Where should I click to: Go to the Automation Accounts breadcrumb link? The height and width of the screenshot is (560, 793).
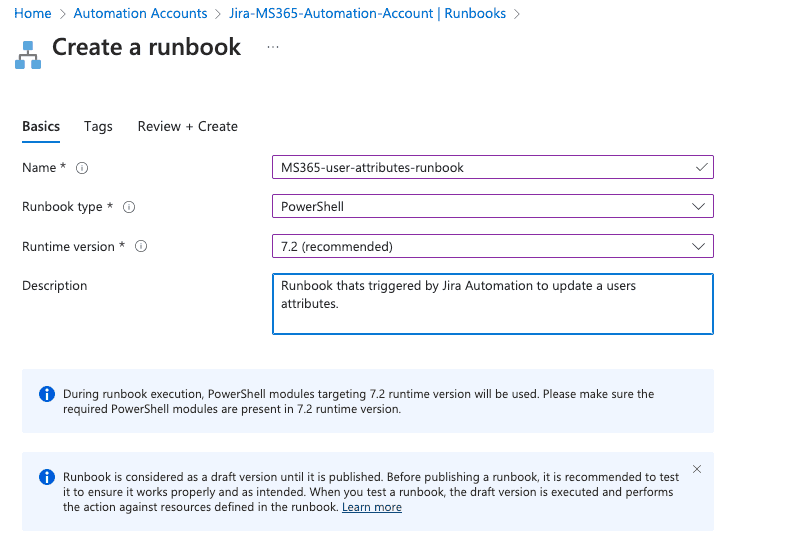[140, 14]
